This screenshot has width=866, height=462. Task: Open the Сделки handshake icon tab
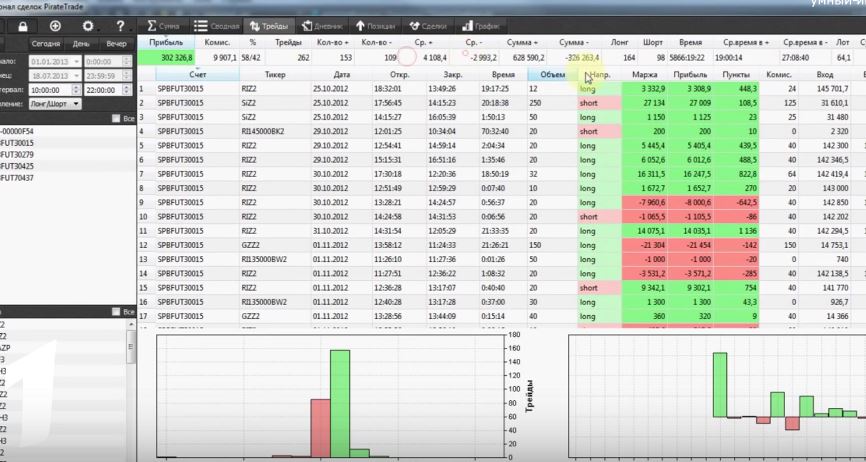[427, 26]
